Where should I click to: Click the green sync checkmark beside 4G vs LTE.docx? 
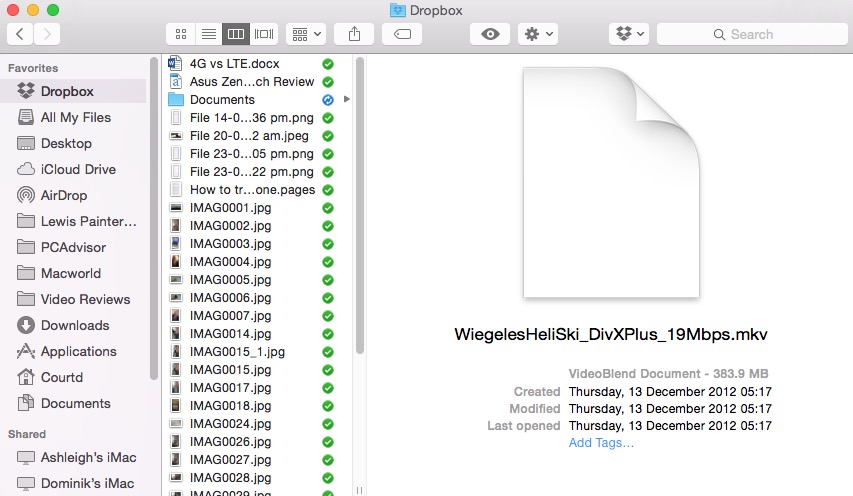click(x=327, y=64)
